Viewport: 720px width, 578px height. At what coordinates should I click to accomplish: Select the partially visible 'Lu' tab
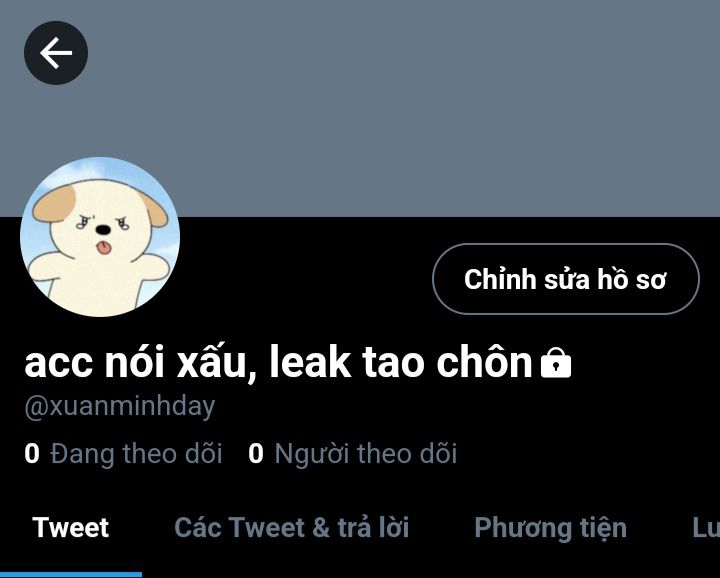point(706,527)
